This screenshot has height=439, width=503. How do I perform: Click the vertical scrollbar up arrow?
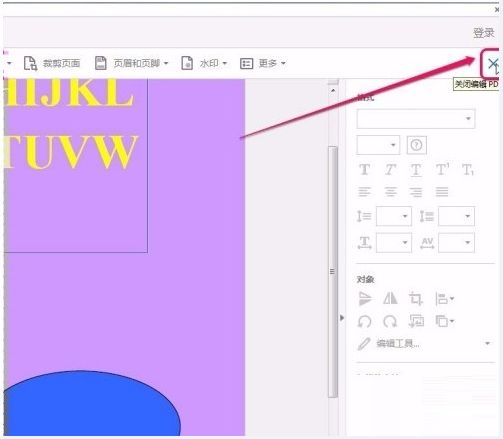(x=333, y=90)
